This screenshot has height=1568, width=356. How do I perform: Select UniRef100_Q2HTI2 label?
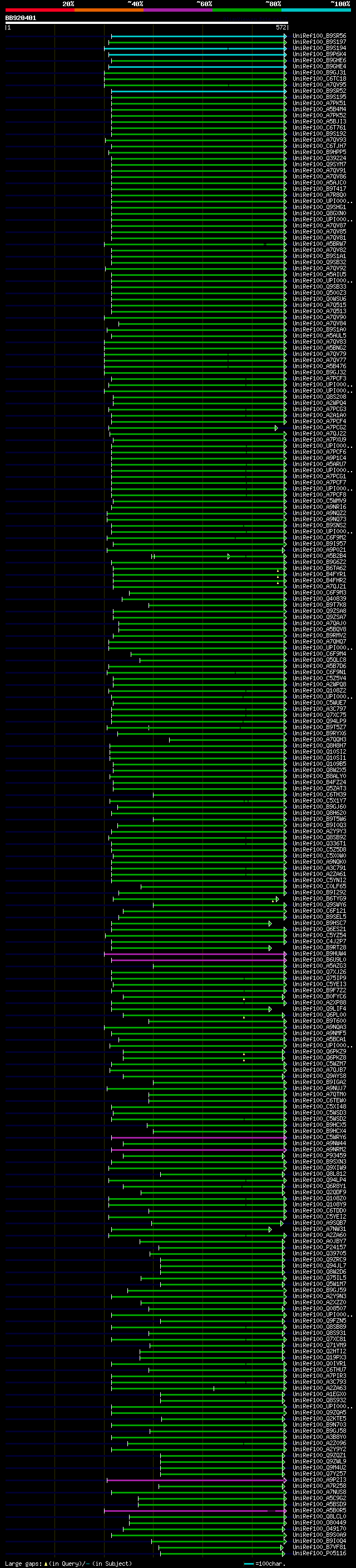[319, 1351]
